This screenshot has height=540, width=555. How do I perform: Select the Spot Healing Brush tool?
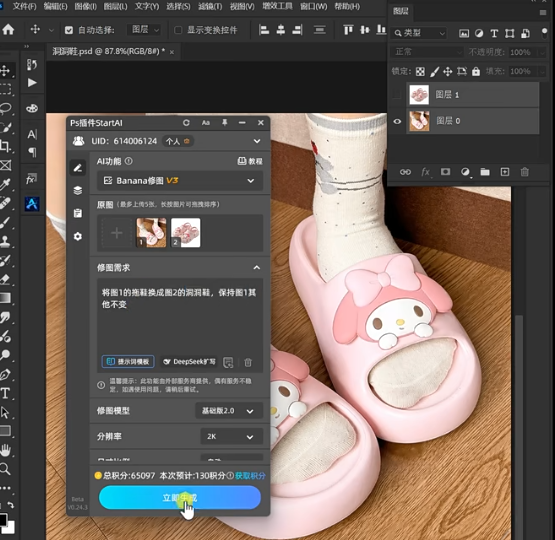tap(5, 203)
